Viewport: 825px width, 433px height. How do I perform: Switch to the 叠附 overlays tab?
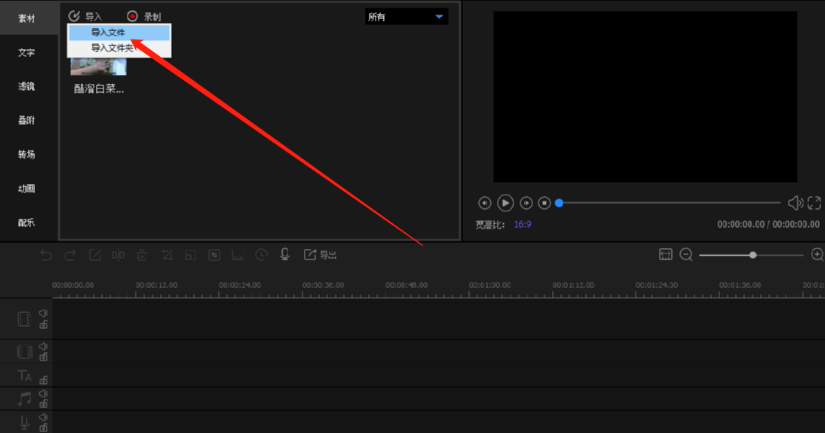(26, 120)
